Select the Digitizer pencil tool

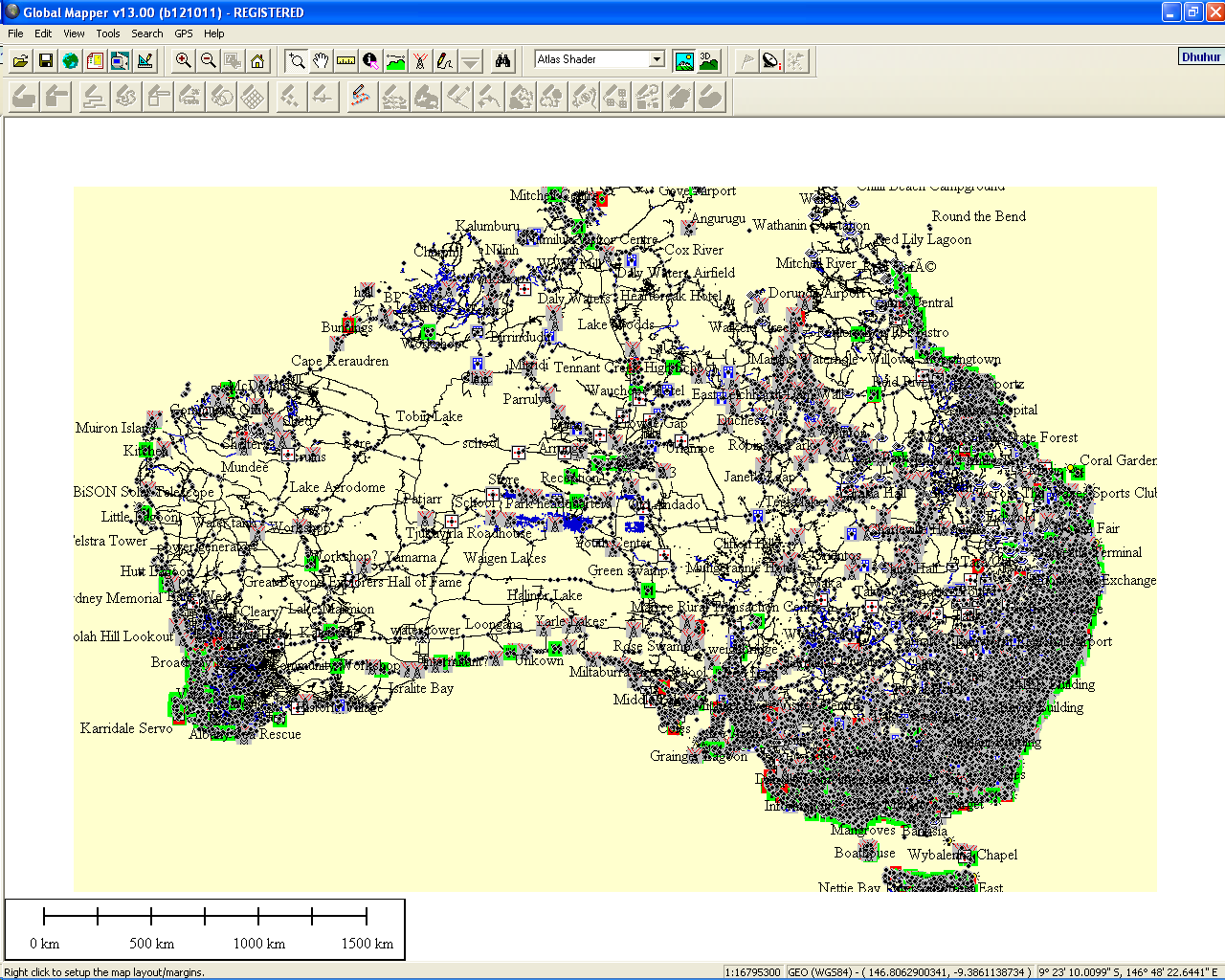click(x=445, y=61)
